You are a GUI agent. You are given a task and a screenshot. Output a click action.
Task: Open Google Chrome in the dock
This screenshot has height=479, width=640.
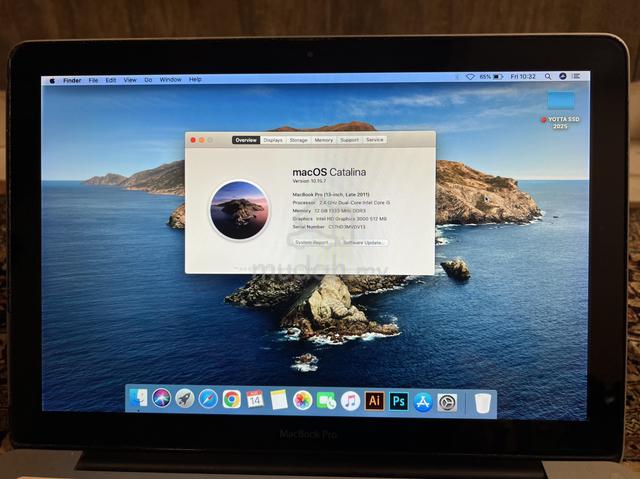coord(231,399)
